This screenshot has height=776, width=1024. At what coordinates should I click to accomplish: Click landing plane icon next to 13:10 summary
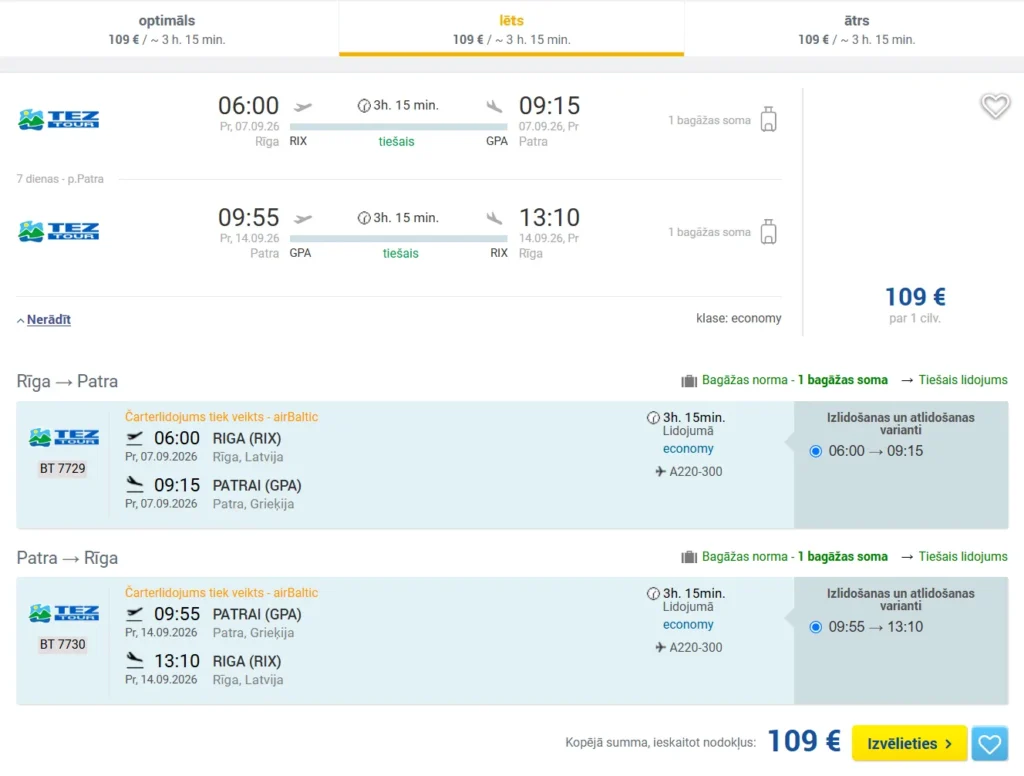(x=494, y=218)
